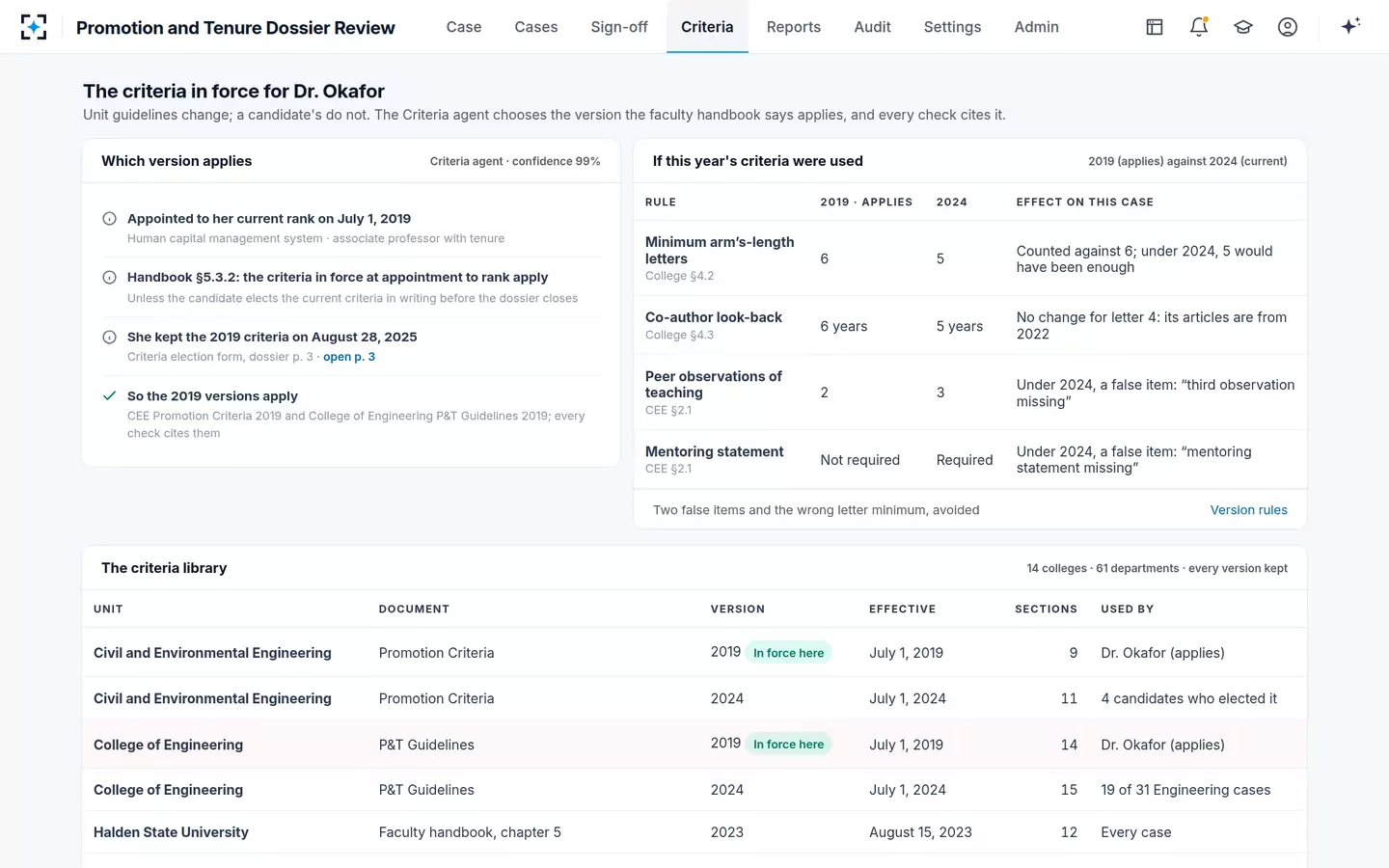The height and width of the screenshot is (868, 1389).
Task: Click 'Faculty handbook, chapter 5' document
Action: 470,832
